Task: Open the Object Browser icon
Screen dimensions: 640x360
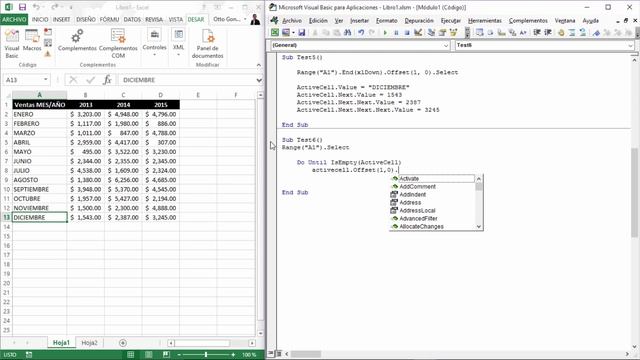Action: pyautogui.click(x=453, y=33)
